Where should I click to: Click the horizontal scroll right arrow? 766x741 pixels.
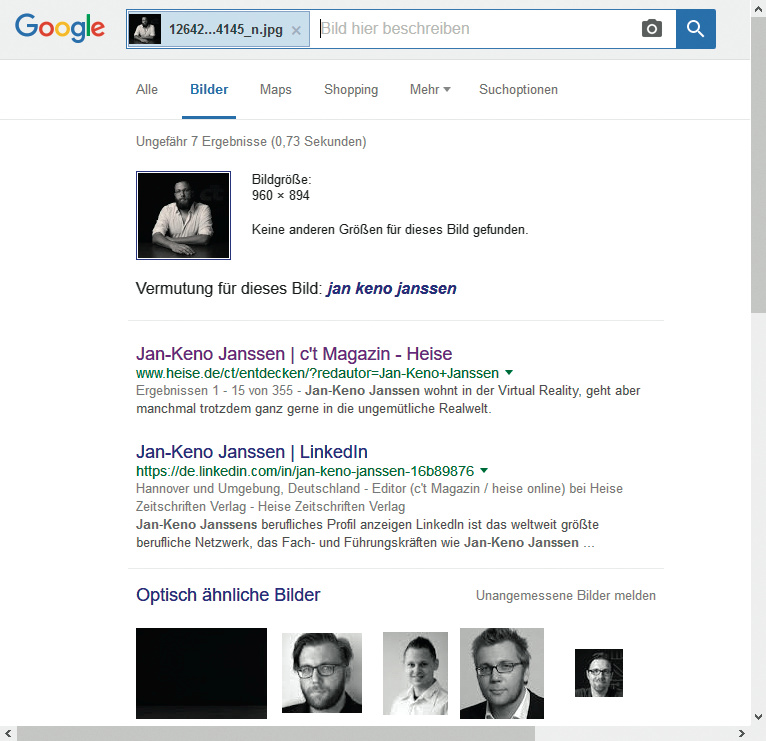coord(742,733)
